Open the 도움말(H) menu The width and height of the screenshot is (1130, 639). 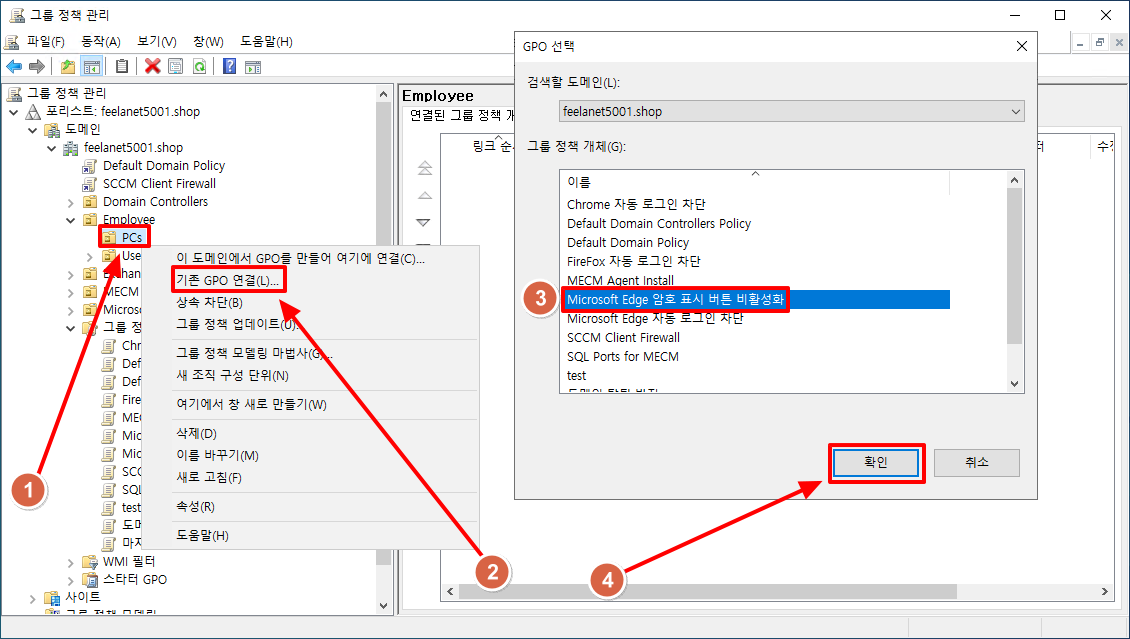tap(267, 42)
